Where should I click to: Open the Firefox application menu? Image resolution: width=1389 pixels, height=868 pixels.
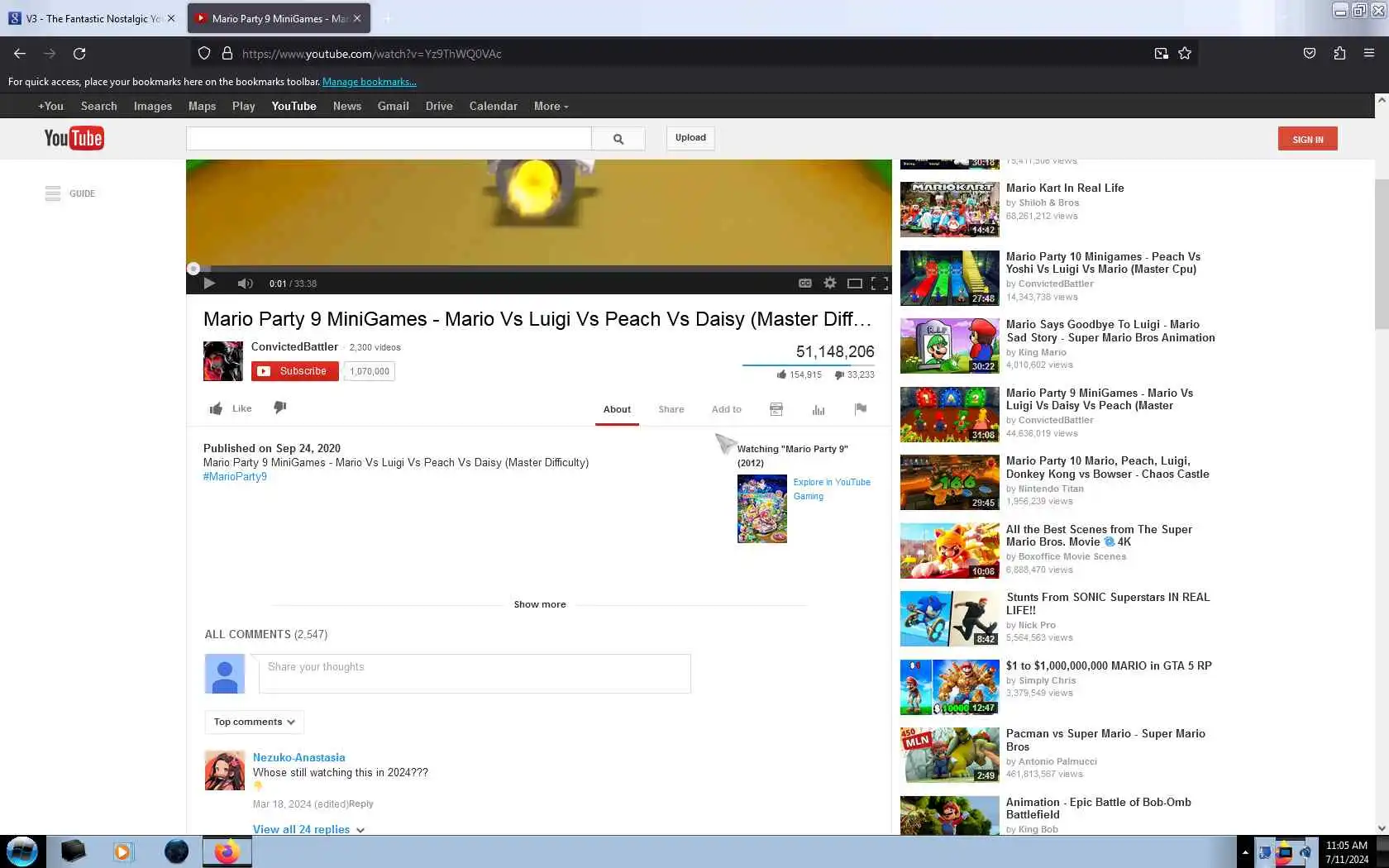tap(1369, 53)
